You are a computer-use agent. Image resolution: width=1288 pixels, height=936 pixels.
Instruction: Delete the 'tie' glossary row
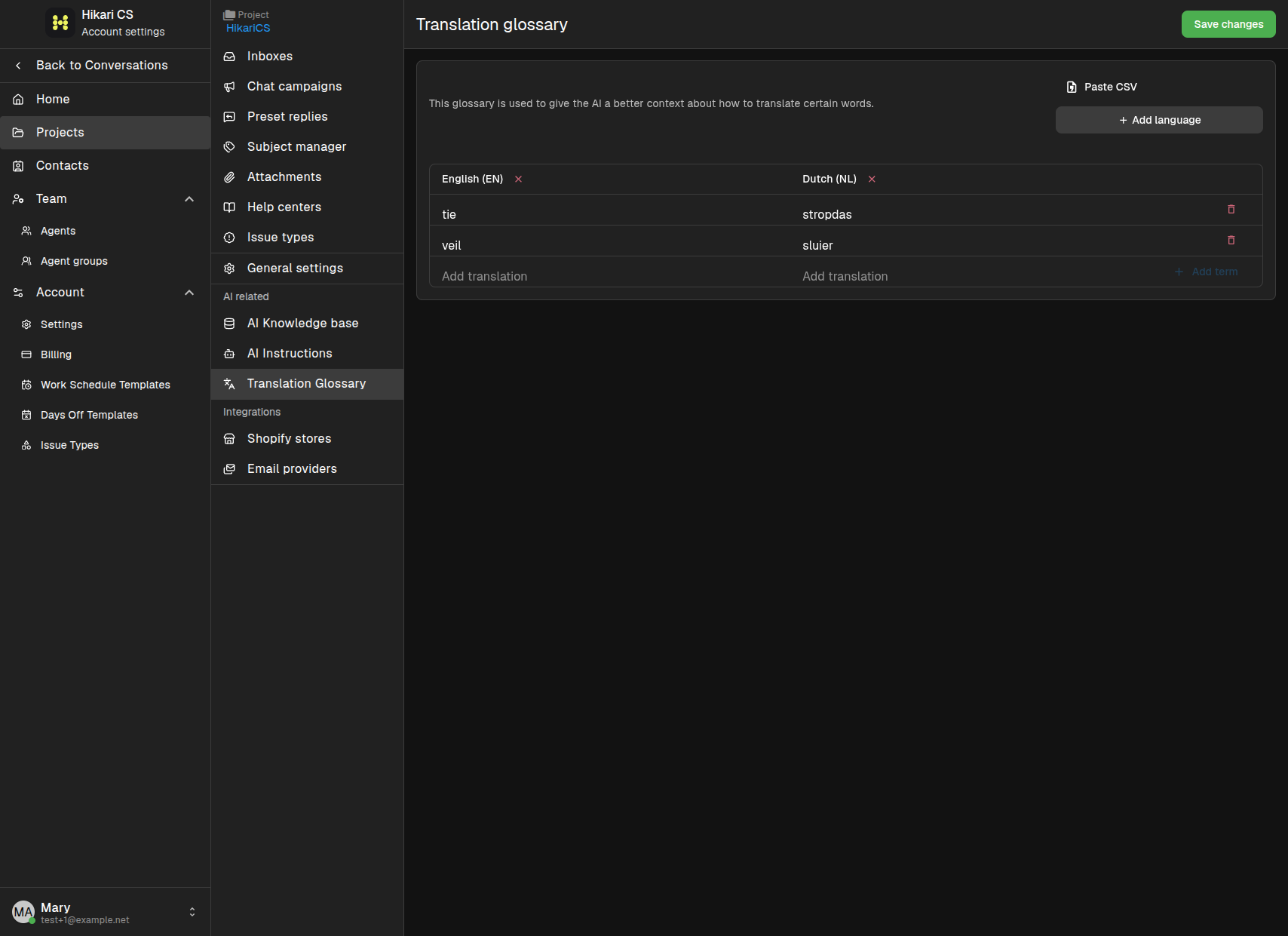coord(1231,209)
